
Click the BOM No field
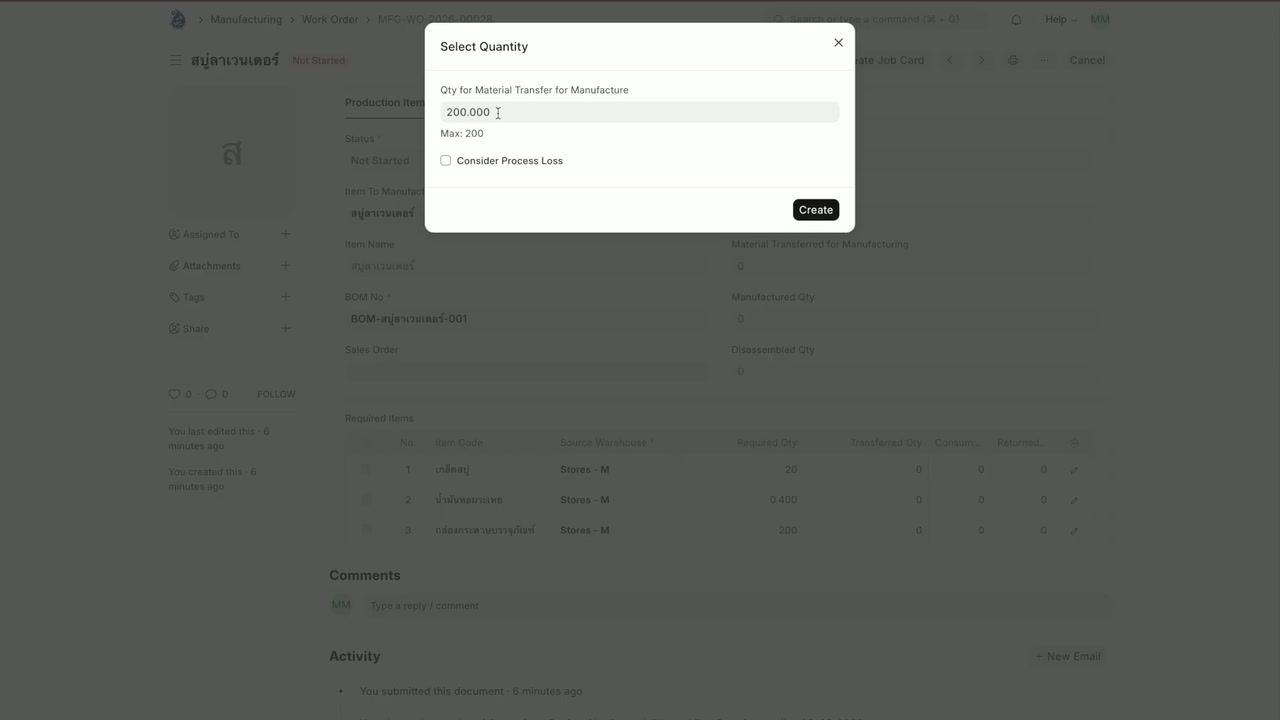pos(526,319)
